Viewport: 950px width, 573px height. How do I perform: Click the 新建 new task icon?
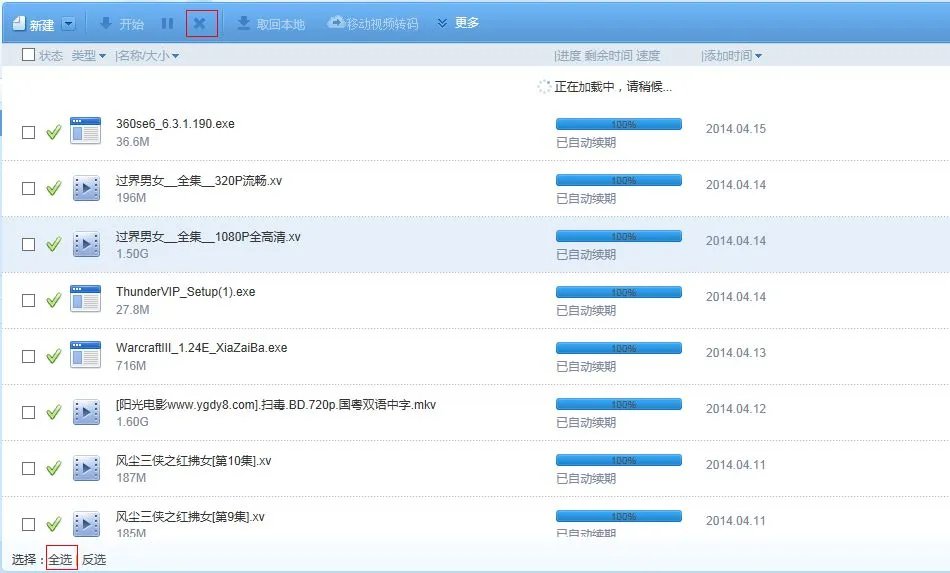coord(19,24)
